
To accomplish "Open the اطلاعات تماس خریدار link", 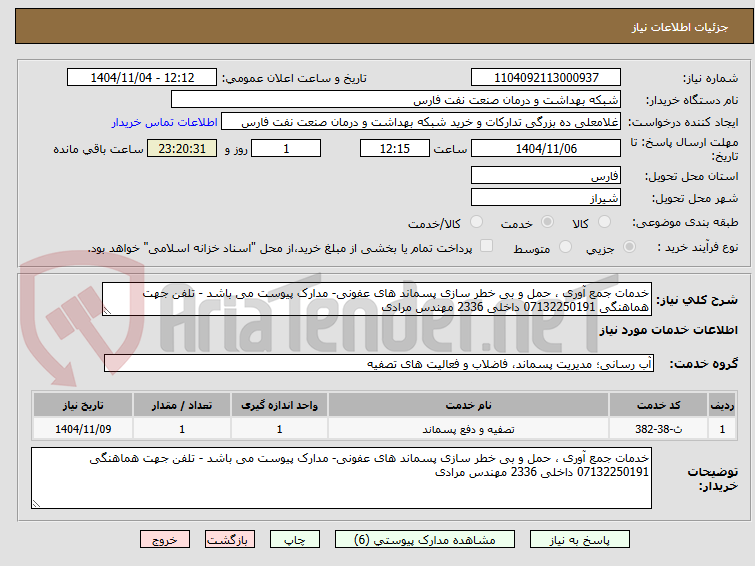I will [x=165, y=122].
